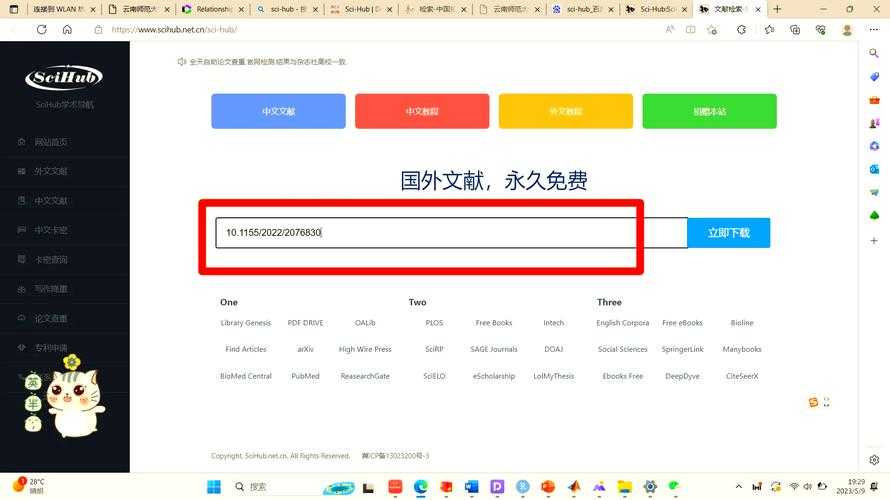Image resolution: width=890 pixels, height=500 pixels.
Task: Open 网站首页 home item in the sidebar
Action: point(51,142)
